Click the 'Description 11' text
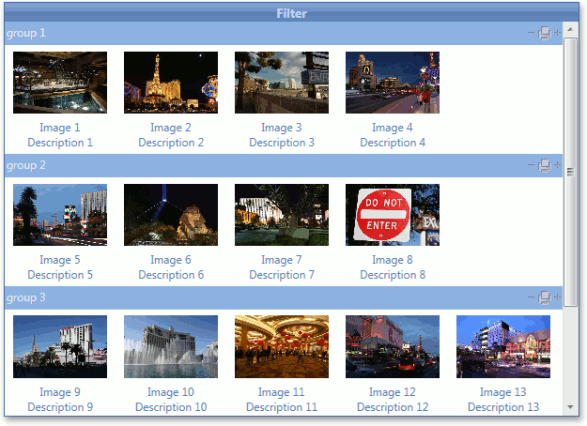The height and width of the screenshot is (426, 587). pos(282,407)
